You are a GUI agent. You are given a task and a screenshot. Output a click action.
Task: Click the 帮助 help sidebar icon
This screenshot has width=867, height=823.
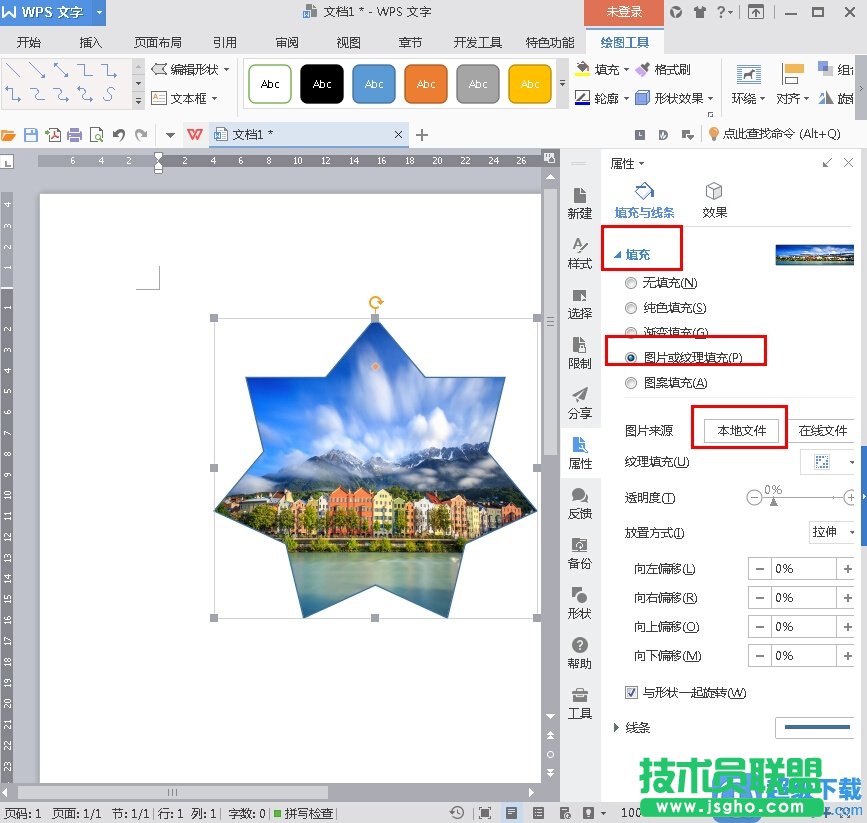(x=579, y=652)
